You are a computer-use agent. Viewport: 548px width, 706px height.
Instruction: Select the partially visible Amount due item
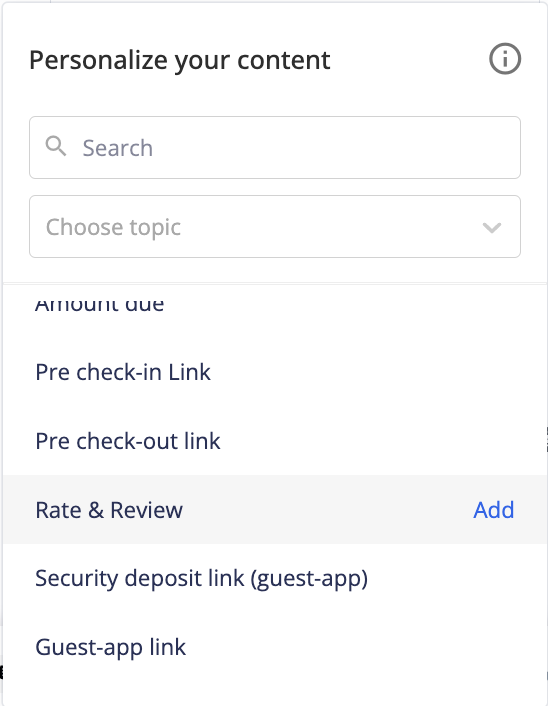pyautogui.click(x=275, y=304)
